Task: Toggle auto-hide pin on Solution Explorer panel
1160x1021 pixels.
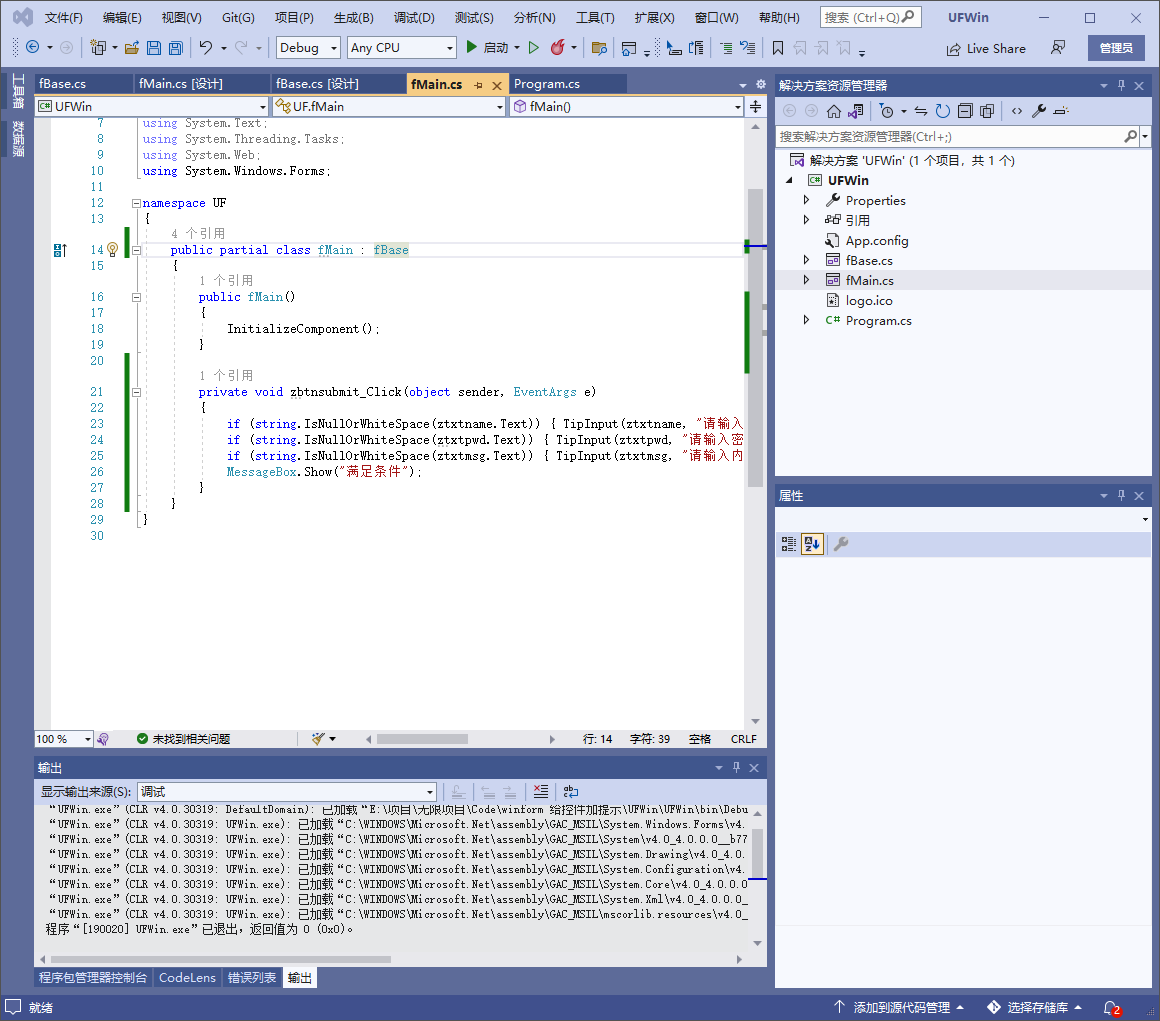Action: click(1122, 86)
